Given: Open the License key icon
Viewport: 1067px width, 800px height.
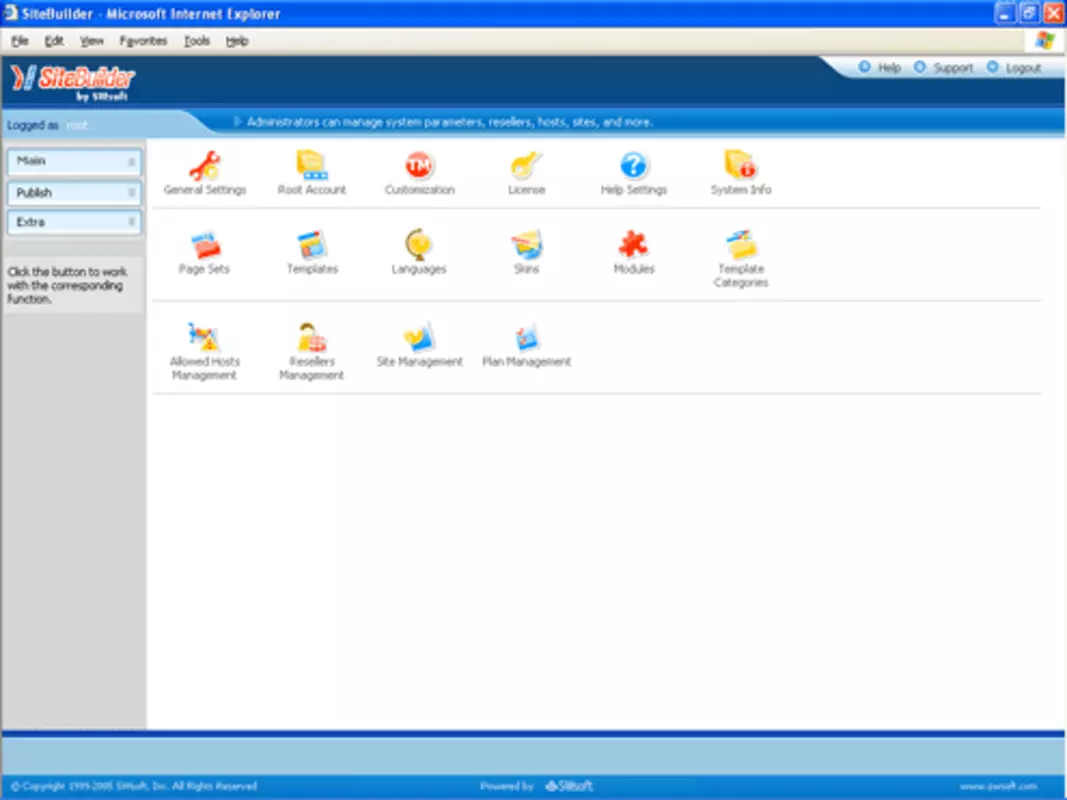Looking at the screenshot, I should pos(526,165).
